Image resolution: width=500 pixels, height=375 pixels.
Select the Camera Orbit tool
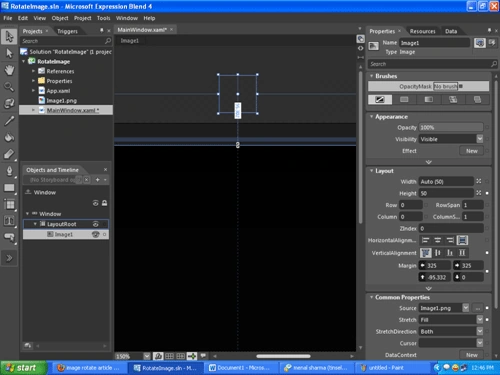tap(9, 104)
